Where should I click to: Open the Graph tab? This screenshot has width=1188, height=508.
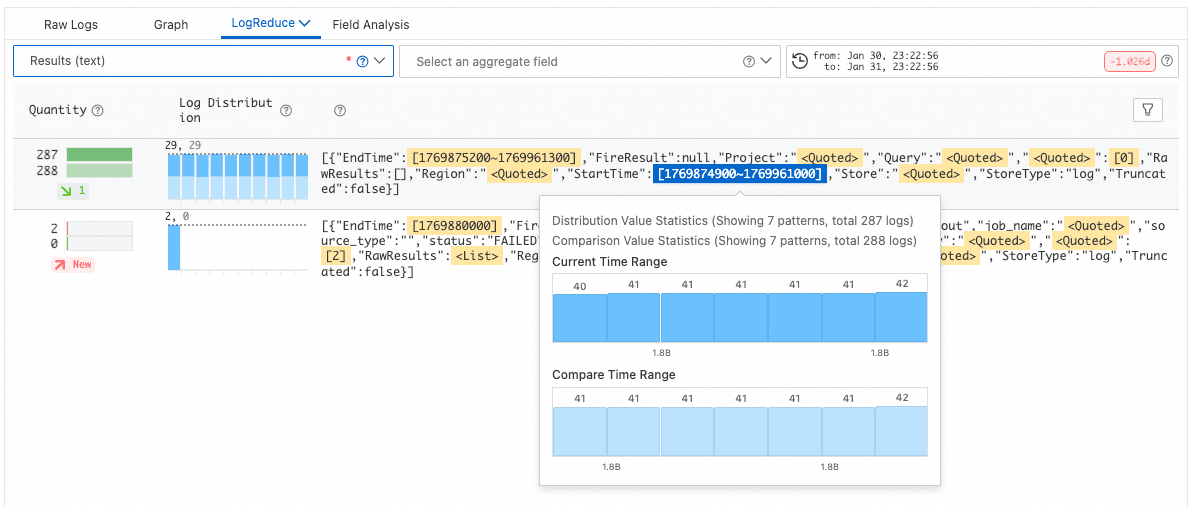171,24
